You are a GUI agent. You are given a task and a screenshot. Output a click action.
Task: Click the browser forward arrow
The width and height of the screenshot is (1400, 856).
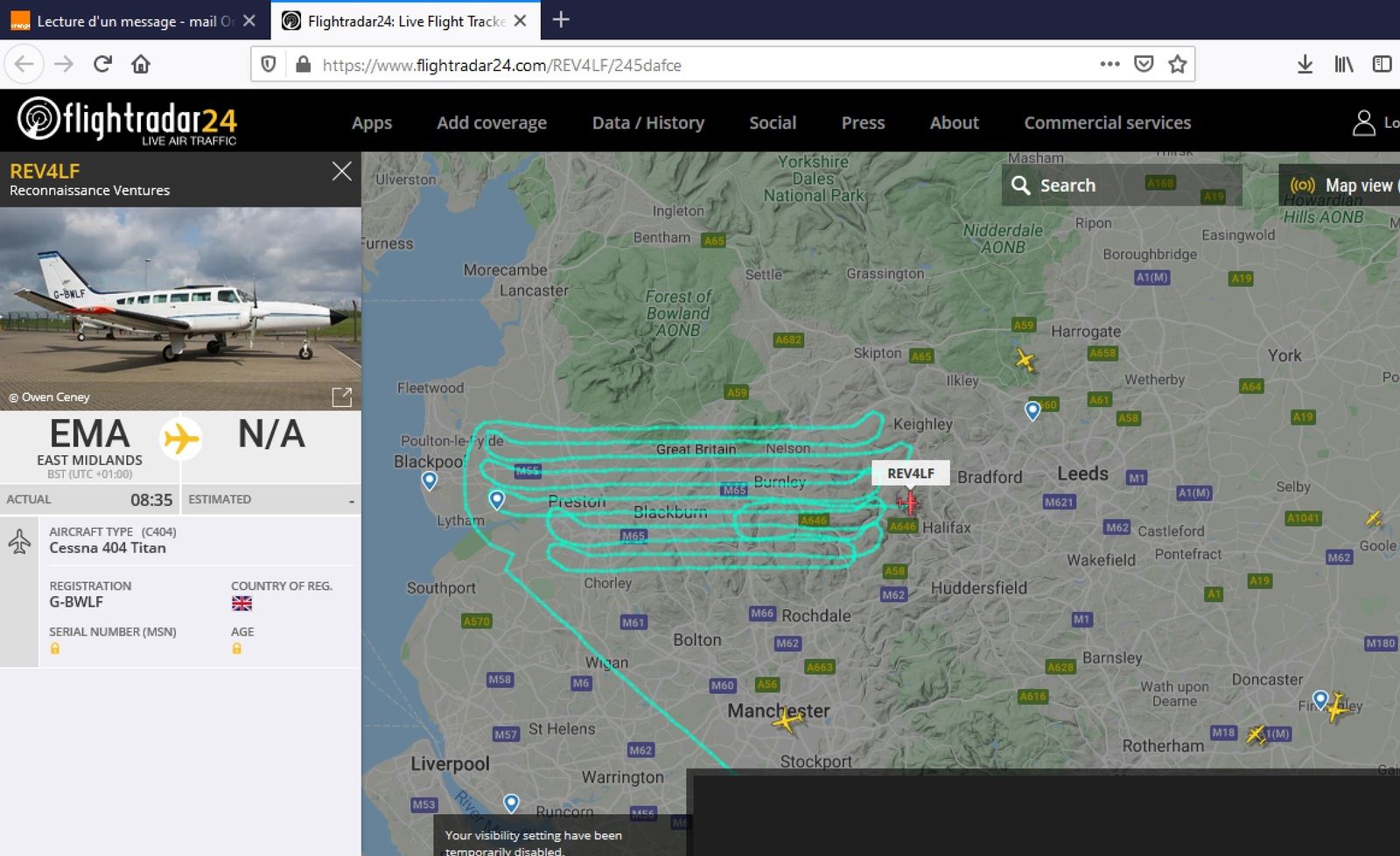coord(64,64)
